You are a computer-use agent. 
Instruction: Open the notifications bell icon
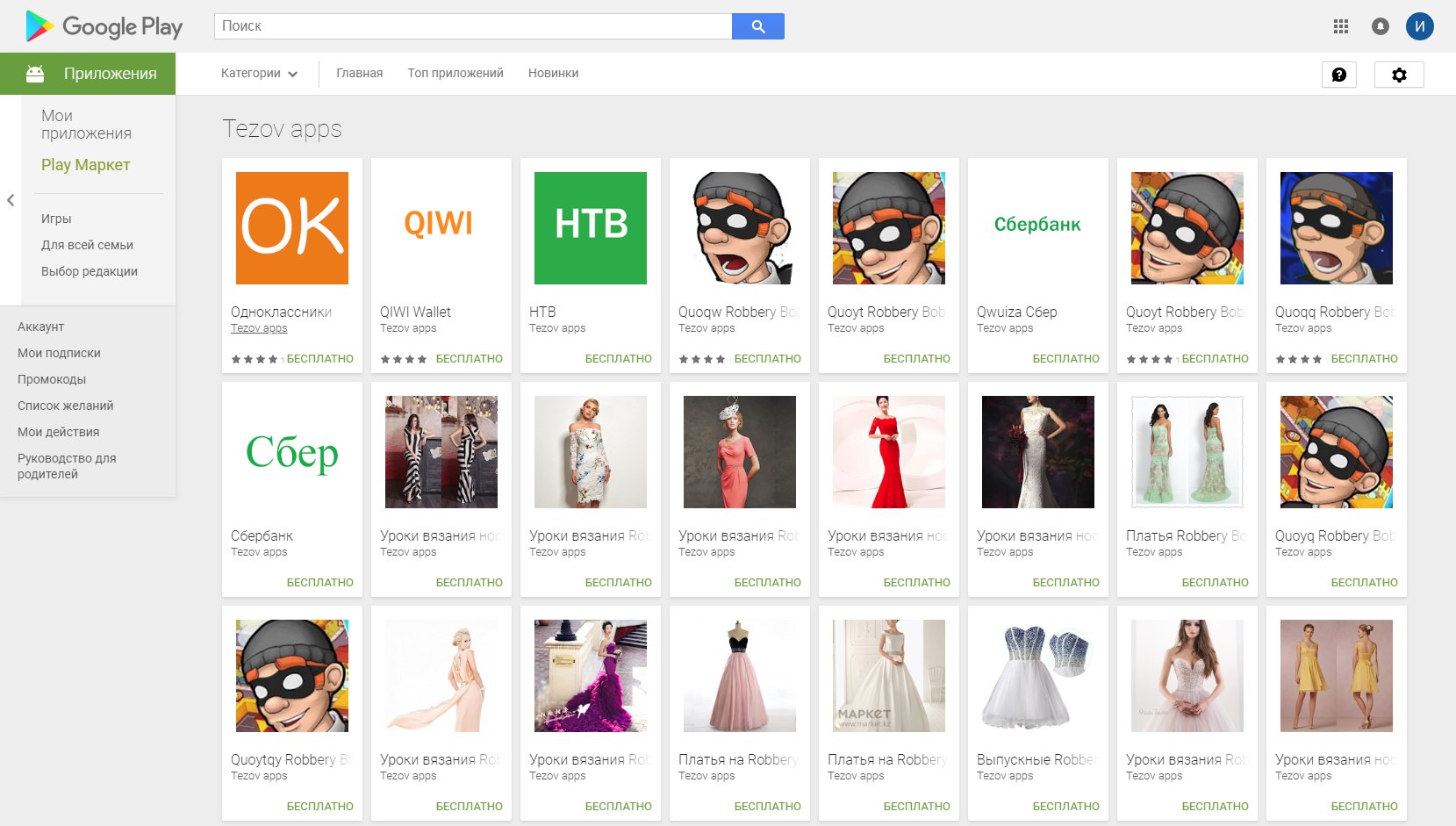tap(1381, 26)
